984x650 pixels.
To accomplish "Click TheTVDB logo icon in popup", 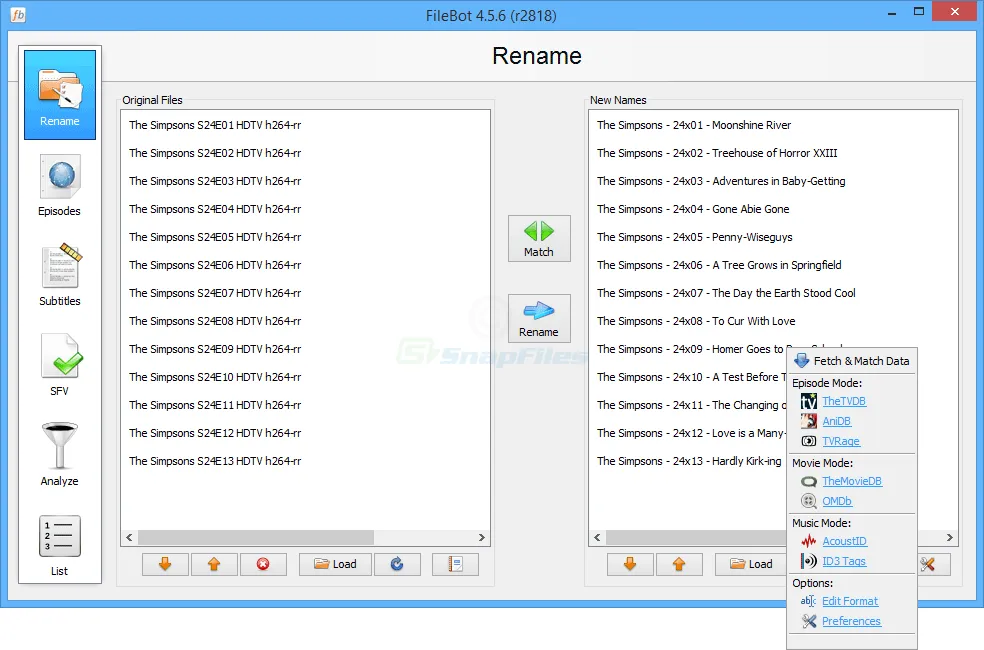I will click(809, 401).
